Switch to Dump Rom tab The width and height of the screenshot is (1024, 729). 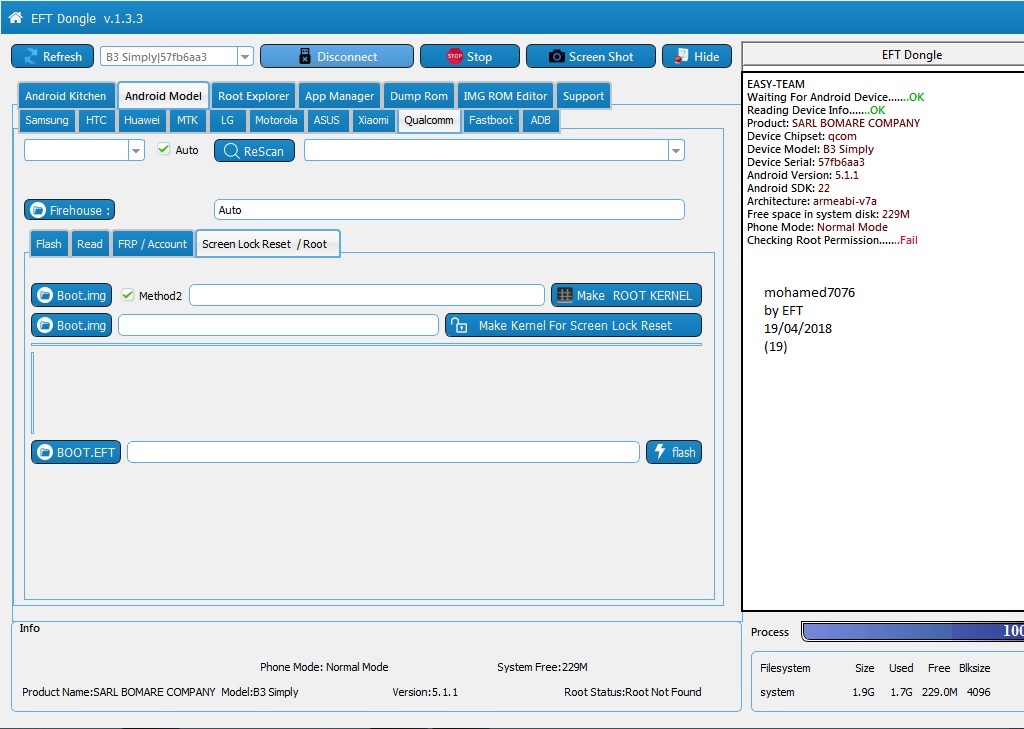[419, 96]
